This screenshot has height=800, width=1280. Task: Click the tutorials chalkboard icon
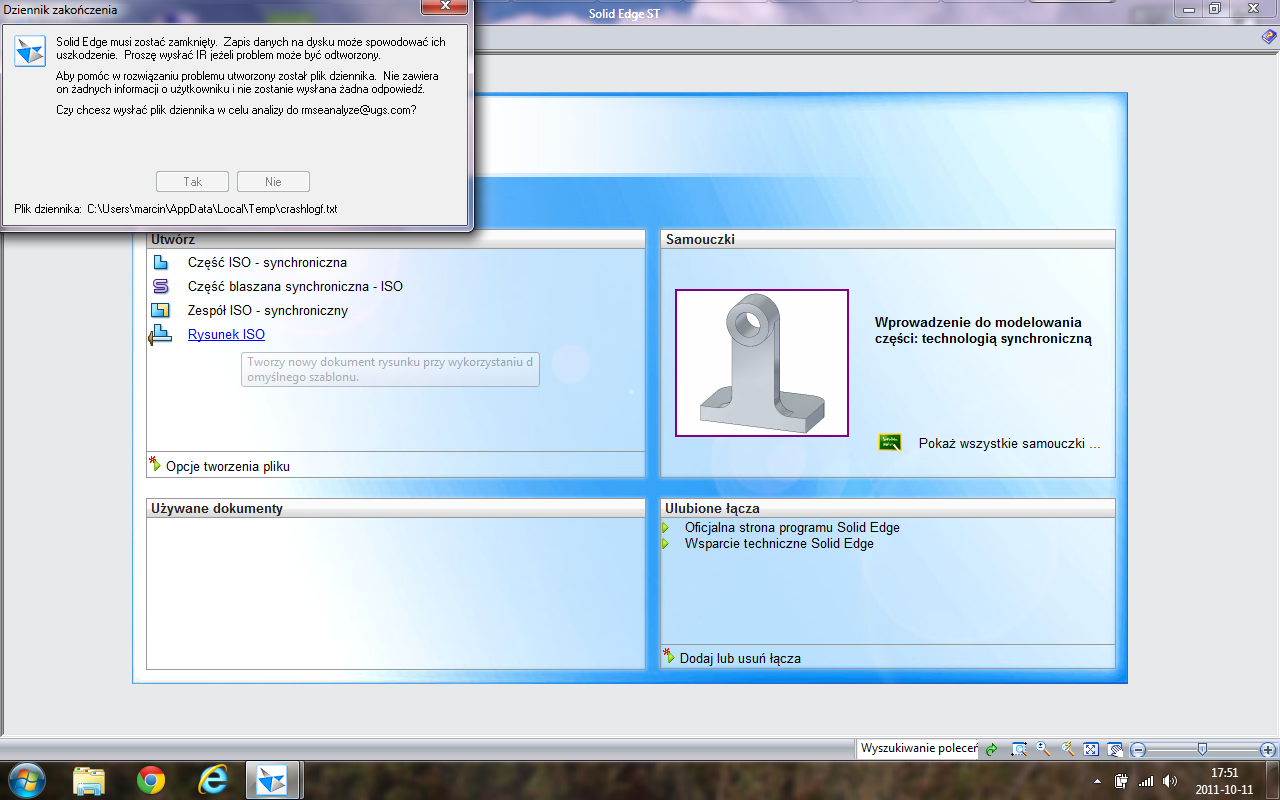(x=889, y=443)
